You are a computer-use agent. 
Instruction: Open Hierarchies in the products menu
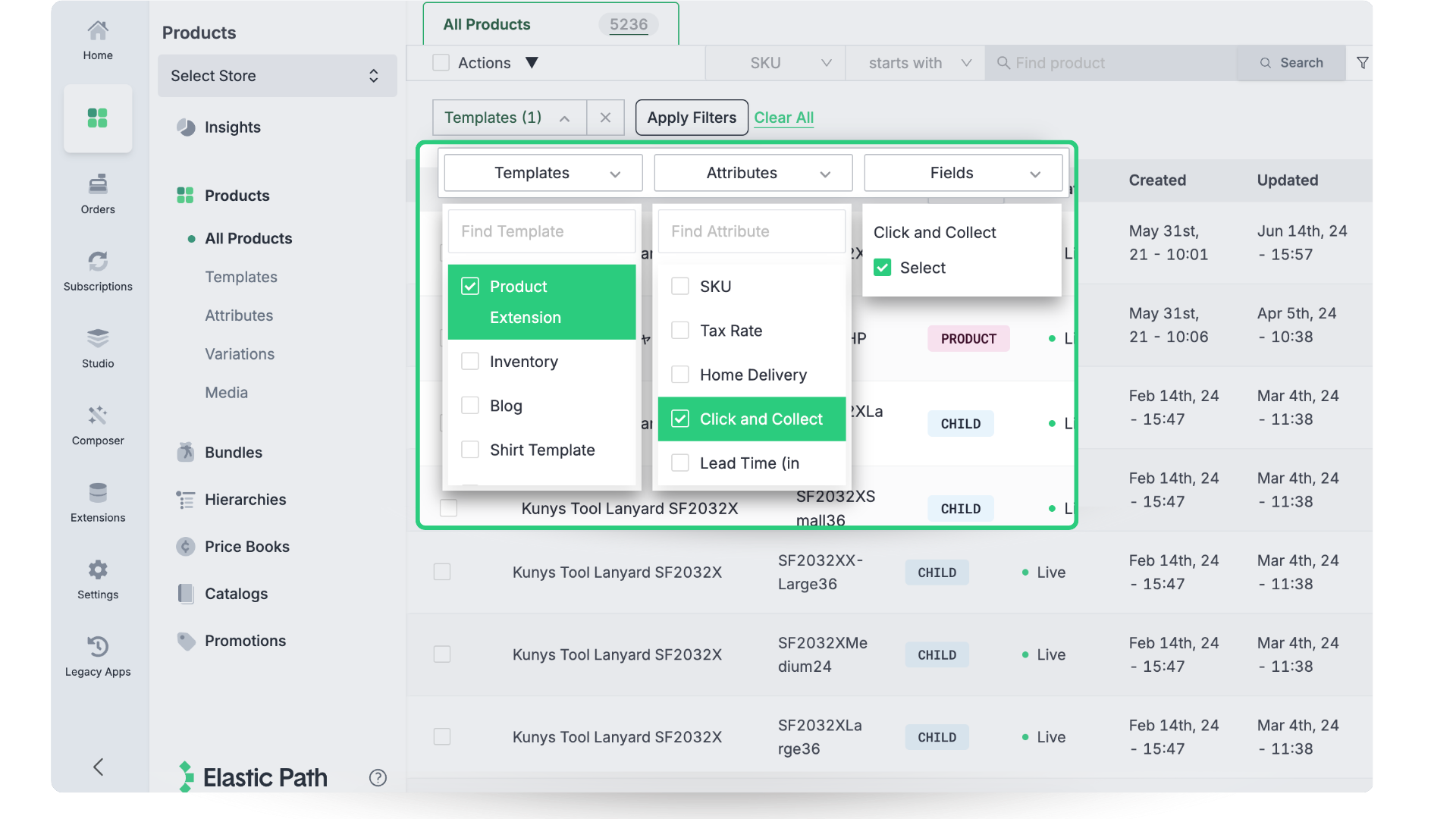pyautogui.click(x=245, y=500)
